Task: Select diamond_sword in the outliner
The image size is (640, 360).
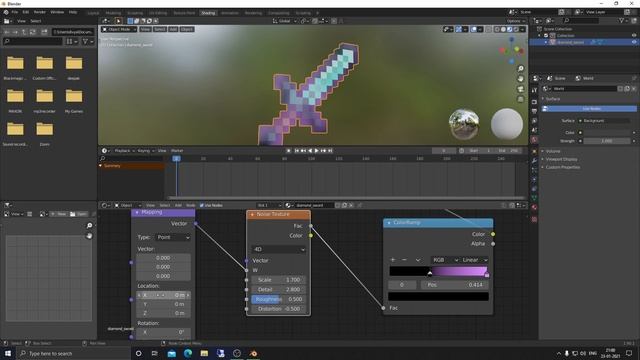Action: pos(570,42)
